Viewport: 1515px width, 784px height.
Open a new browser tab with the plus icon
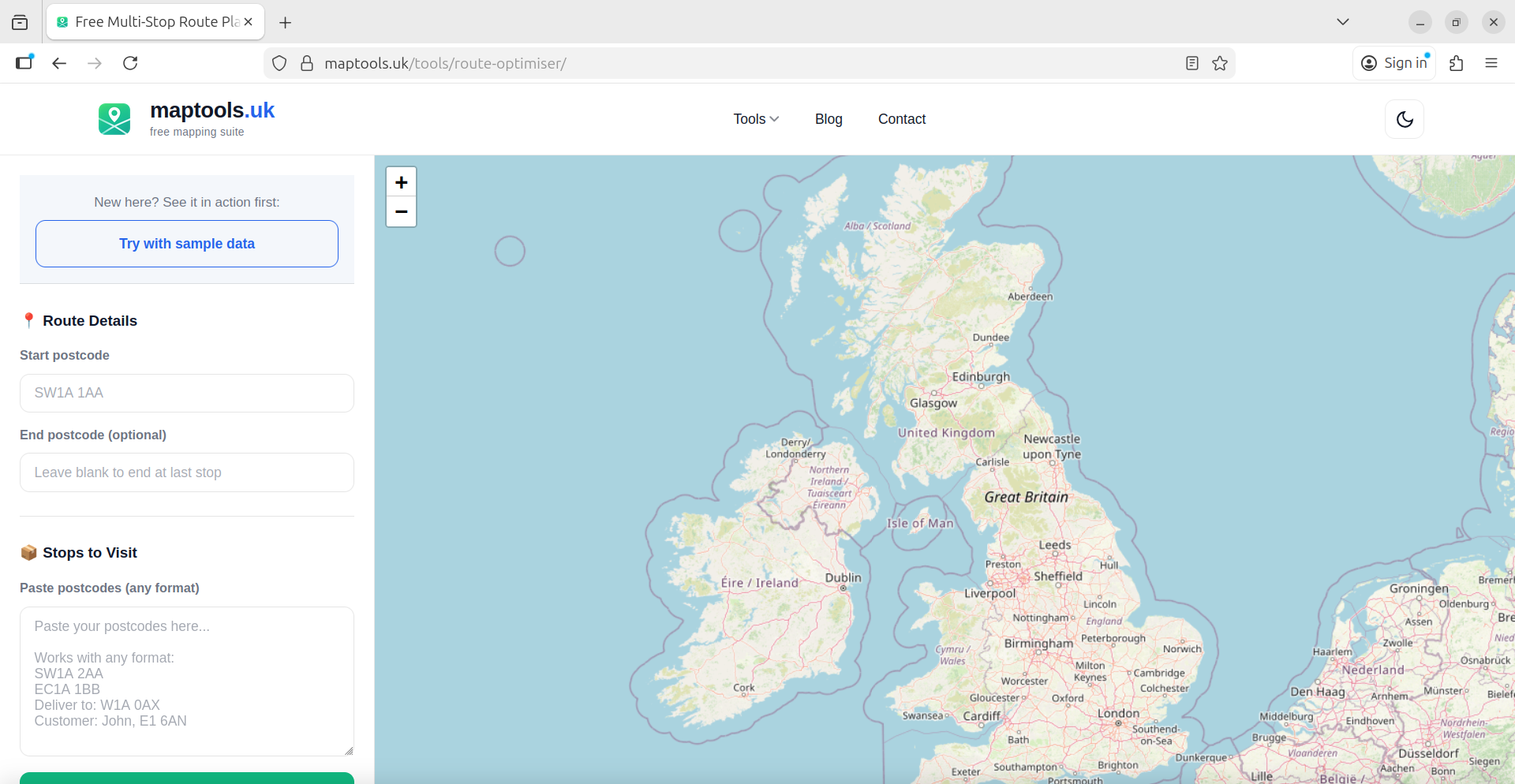285,23
